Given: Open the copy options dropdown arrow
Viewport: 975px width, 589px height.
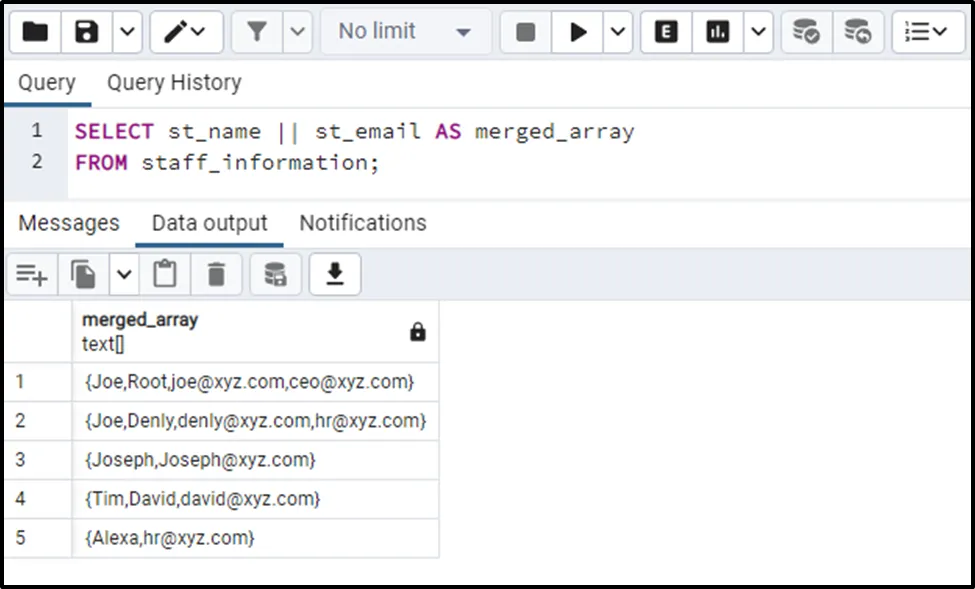Looking at the screenshot, I should pyautogui.click(x=124, y=274).
